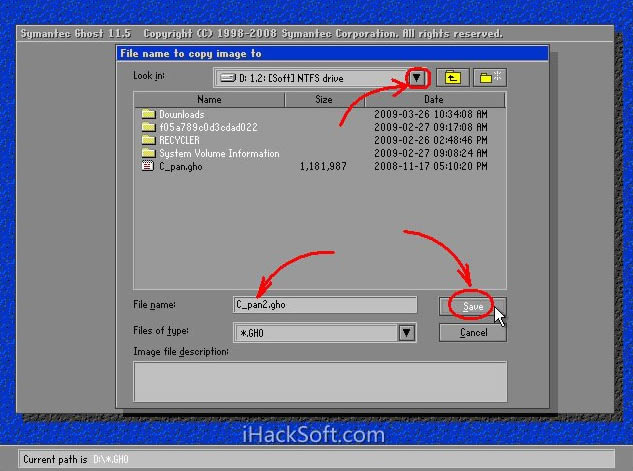Select the f05a789c0d3cdad022 folder name

208,127
